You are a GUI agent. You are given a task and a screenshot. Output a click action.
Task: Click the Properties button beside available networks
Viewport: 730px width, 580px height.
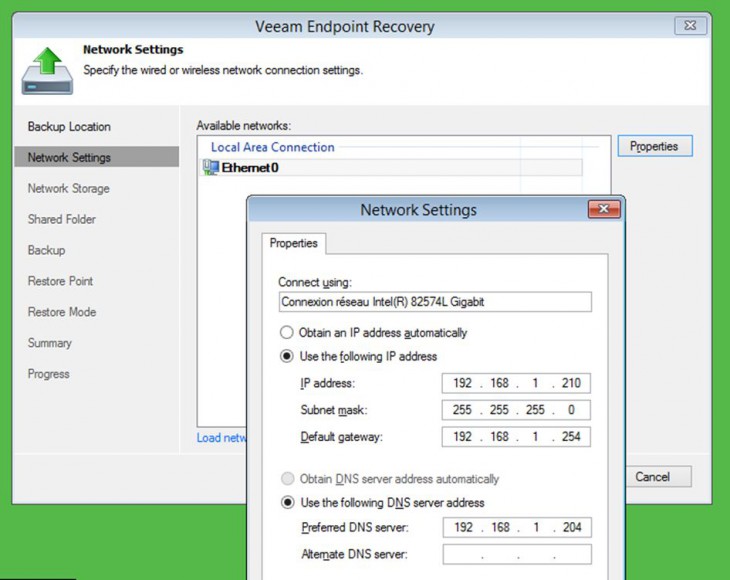click(655, 146)
